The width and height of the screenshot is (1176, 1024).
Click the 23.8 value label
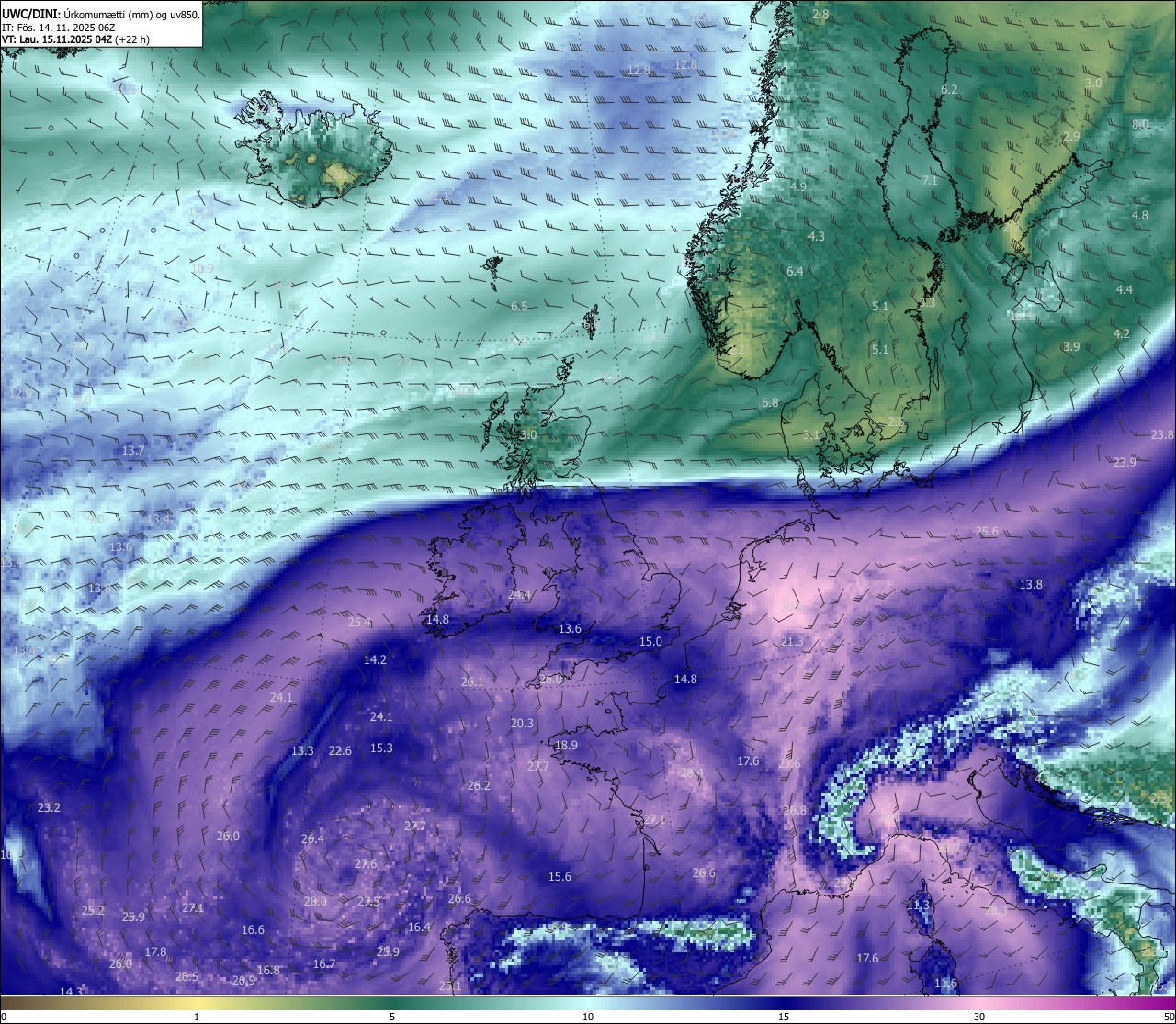[x=1162, y=435]
